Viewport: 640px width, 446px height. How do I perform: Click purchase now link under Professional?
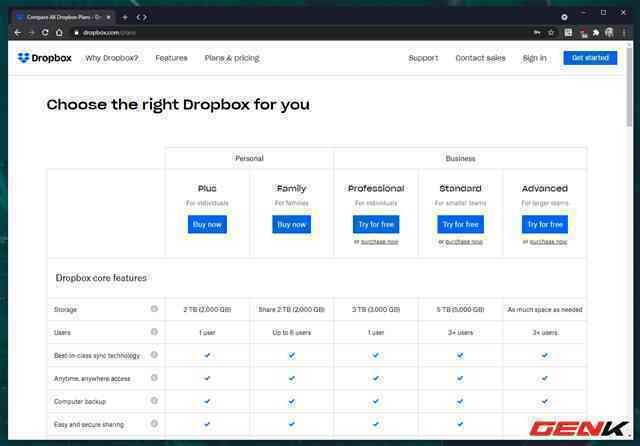click(x=380, y=242)
